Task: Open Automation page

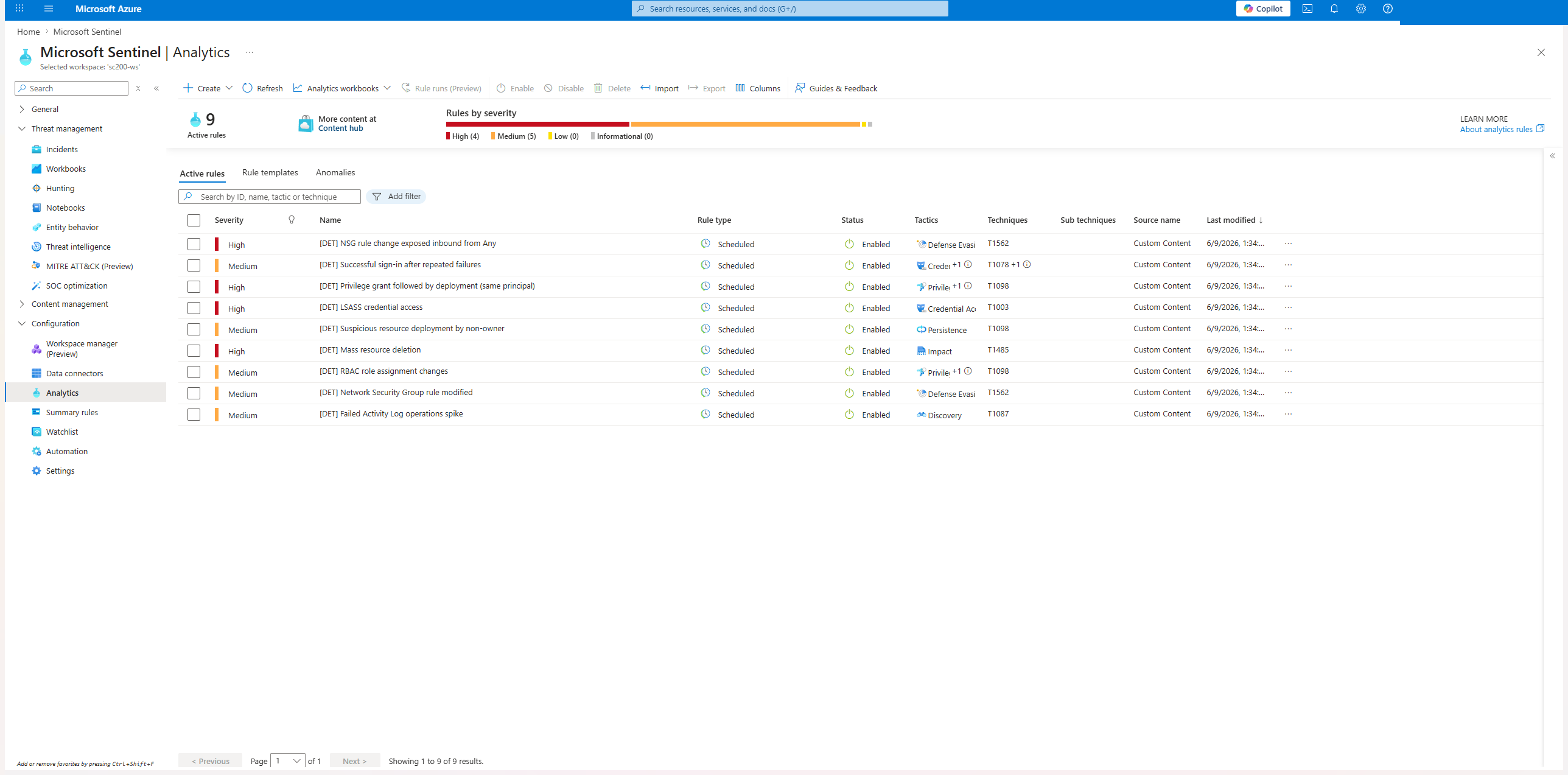Action: pyautogui.click(x=67, y=451)
